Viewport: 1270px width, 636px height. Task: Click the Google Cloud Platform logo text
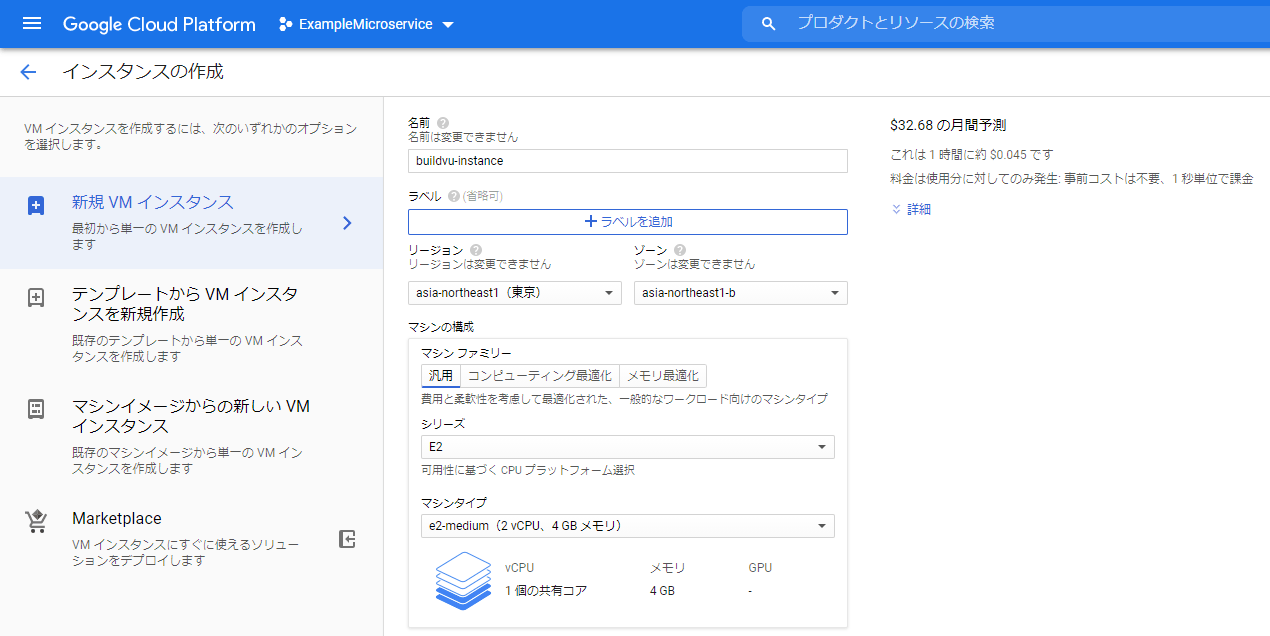[x=159, y=24]
